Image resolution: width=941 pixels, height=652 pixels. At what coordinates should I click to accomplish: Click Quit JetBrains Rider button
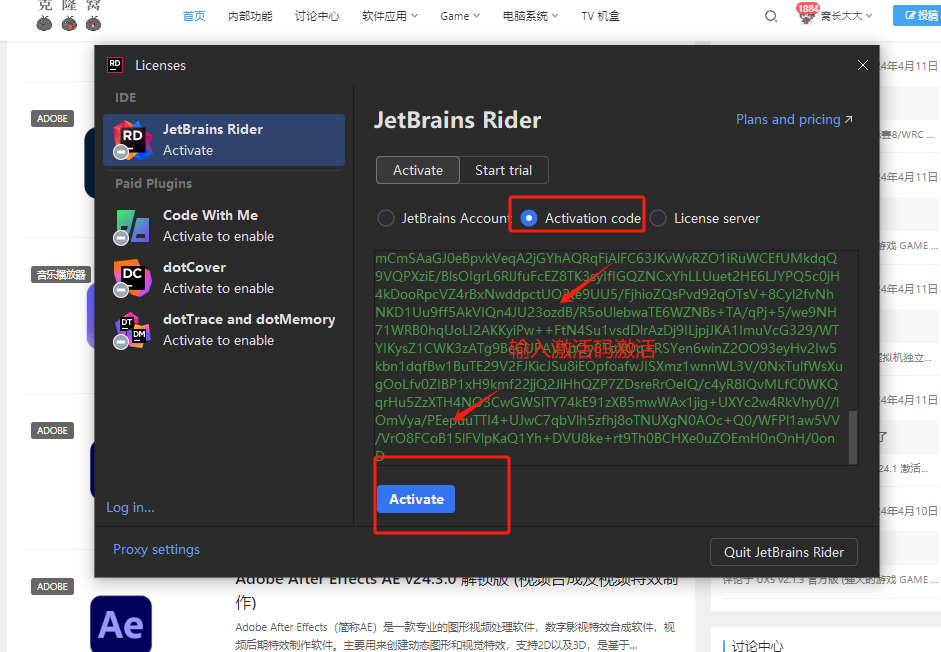(784, 552)
